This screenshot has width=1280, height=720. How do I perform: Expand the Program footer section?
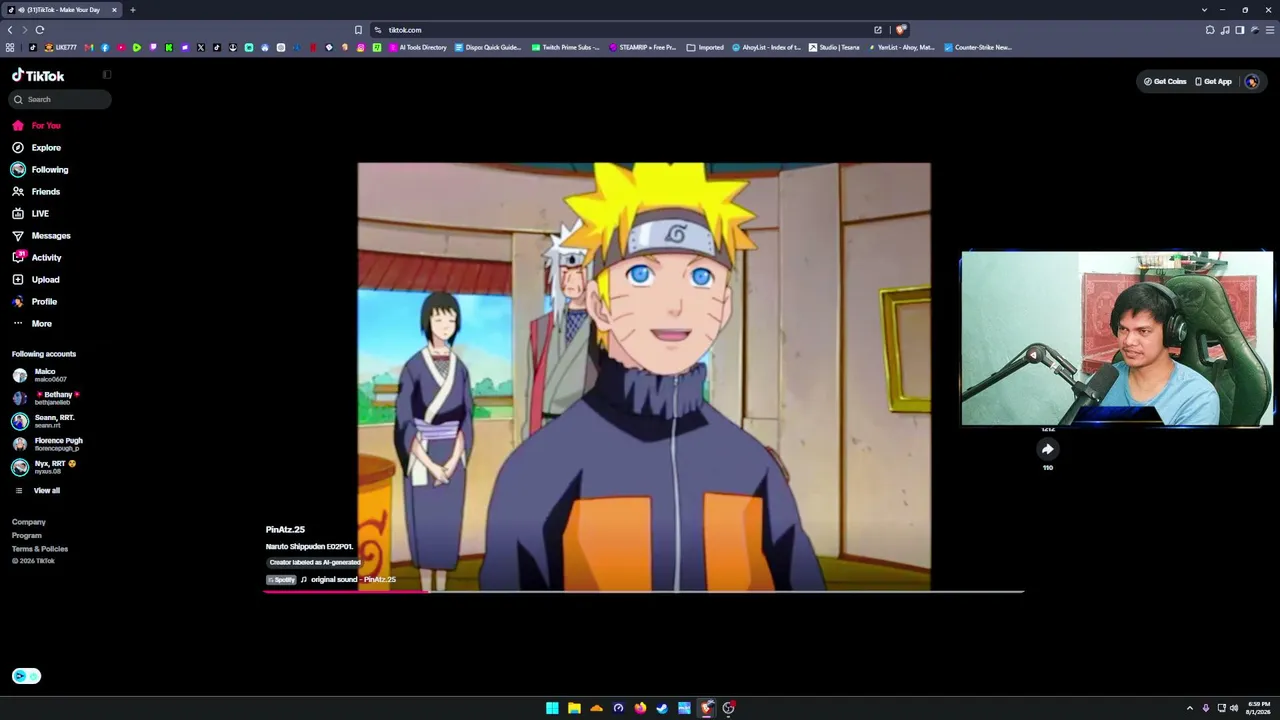click(27, 535)
